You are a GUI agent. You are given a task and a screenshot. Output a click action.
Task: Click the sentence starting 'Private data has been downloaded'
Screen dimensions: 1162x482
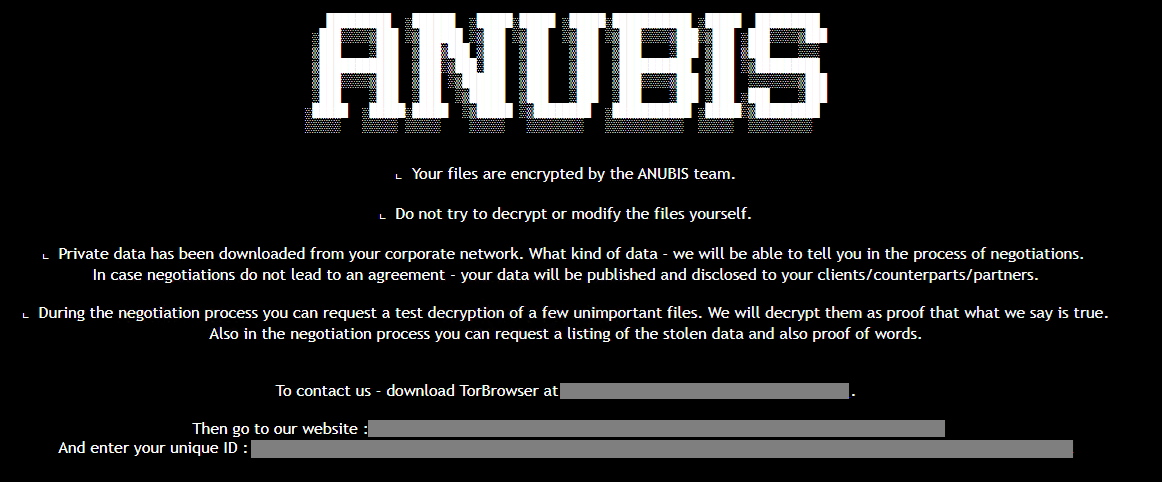[571, 254]
